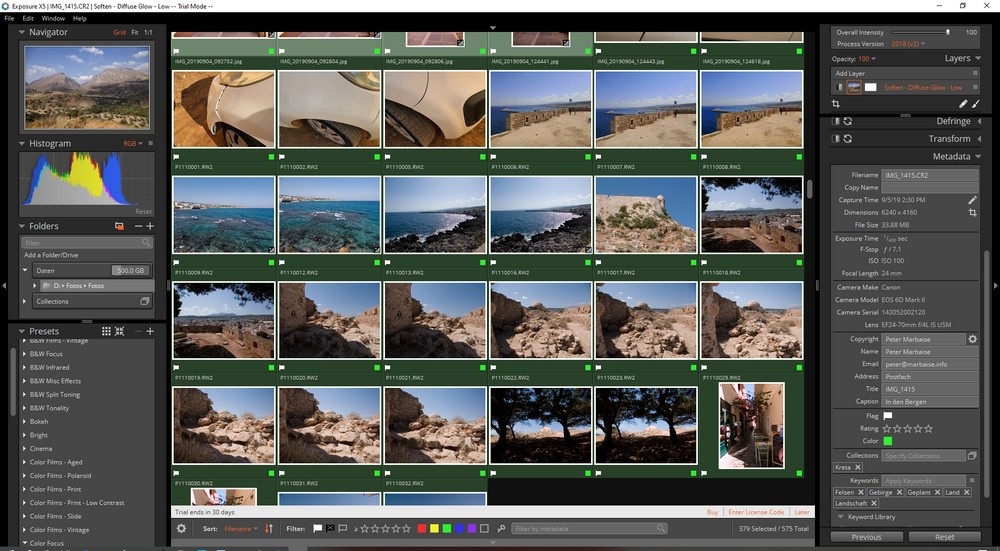Open the Process Version 2018 (v2) dropdown
Screen dimensions: 1000x551
(908, 44)
